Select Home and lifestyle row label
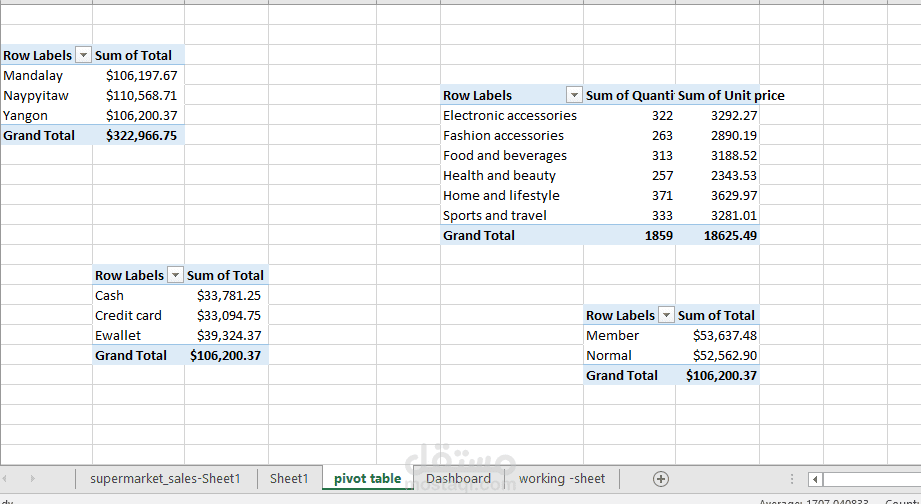The width and height of the screenshot is (921, 504). click(512, 196)
